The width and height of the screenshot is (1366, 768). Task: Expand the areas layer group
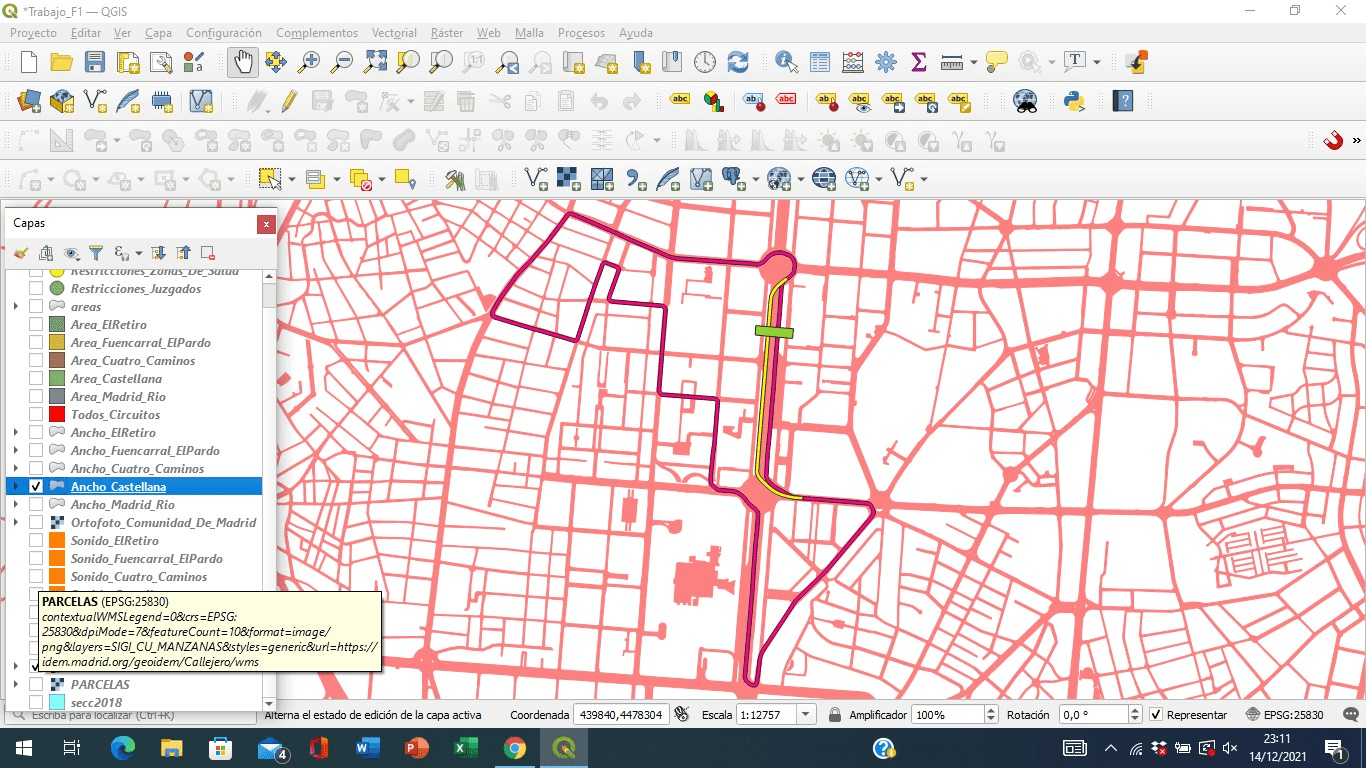point(16,307)
